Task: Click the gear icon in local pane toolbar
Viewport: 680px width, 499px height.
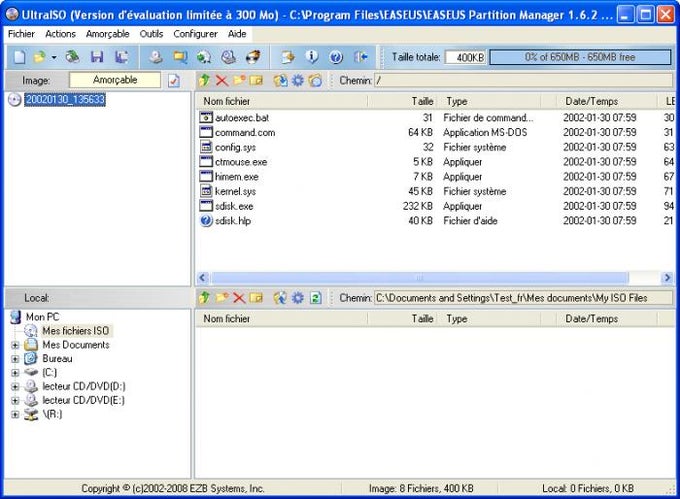Action: [x=298, y=297]
